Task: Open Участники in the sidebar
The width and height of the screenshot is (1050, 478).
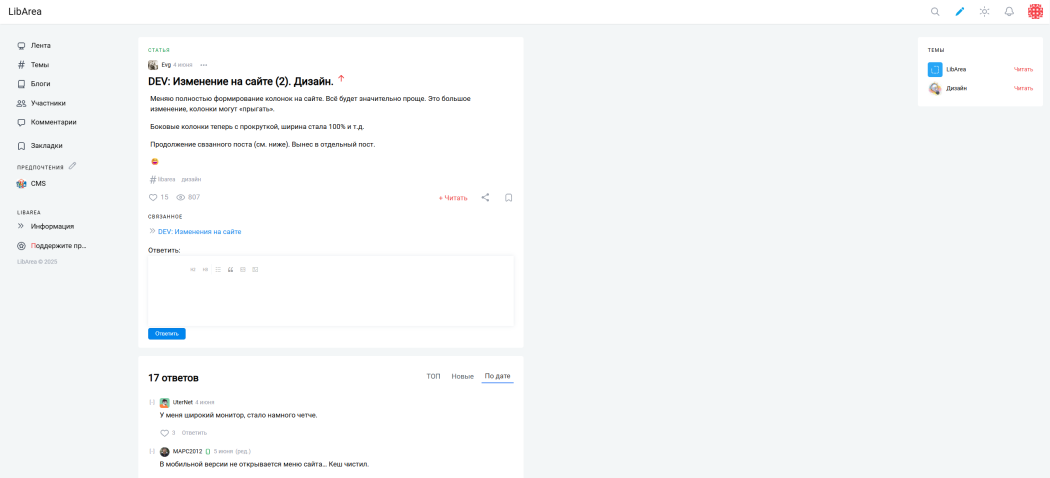Action: coord(48,103)
